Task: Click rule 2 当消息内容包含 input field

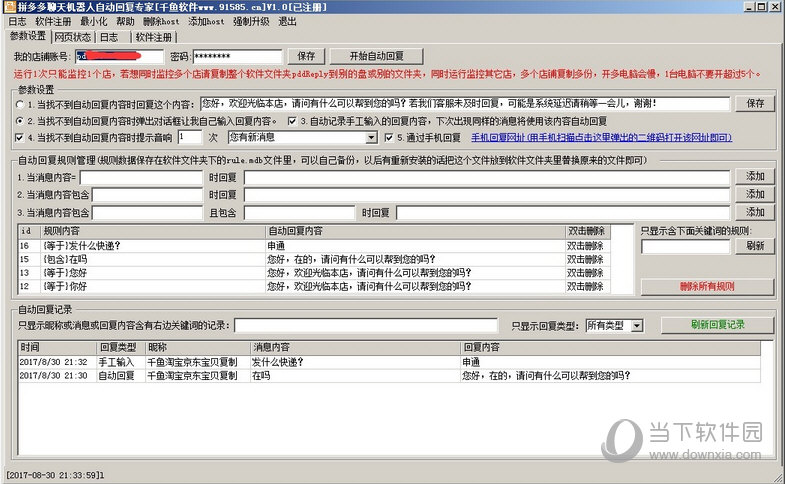Action: (x=147, y=195)
